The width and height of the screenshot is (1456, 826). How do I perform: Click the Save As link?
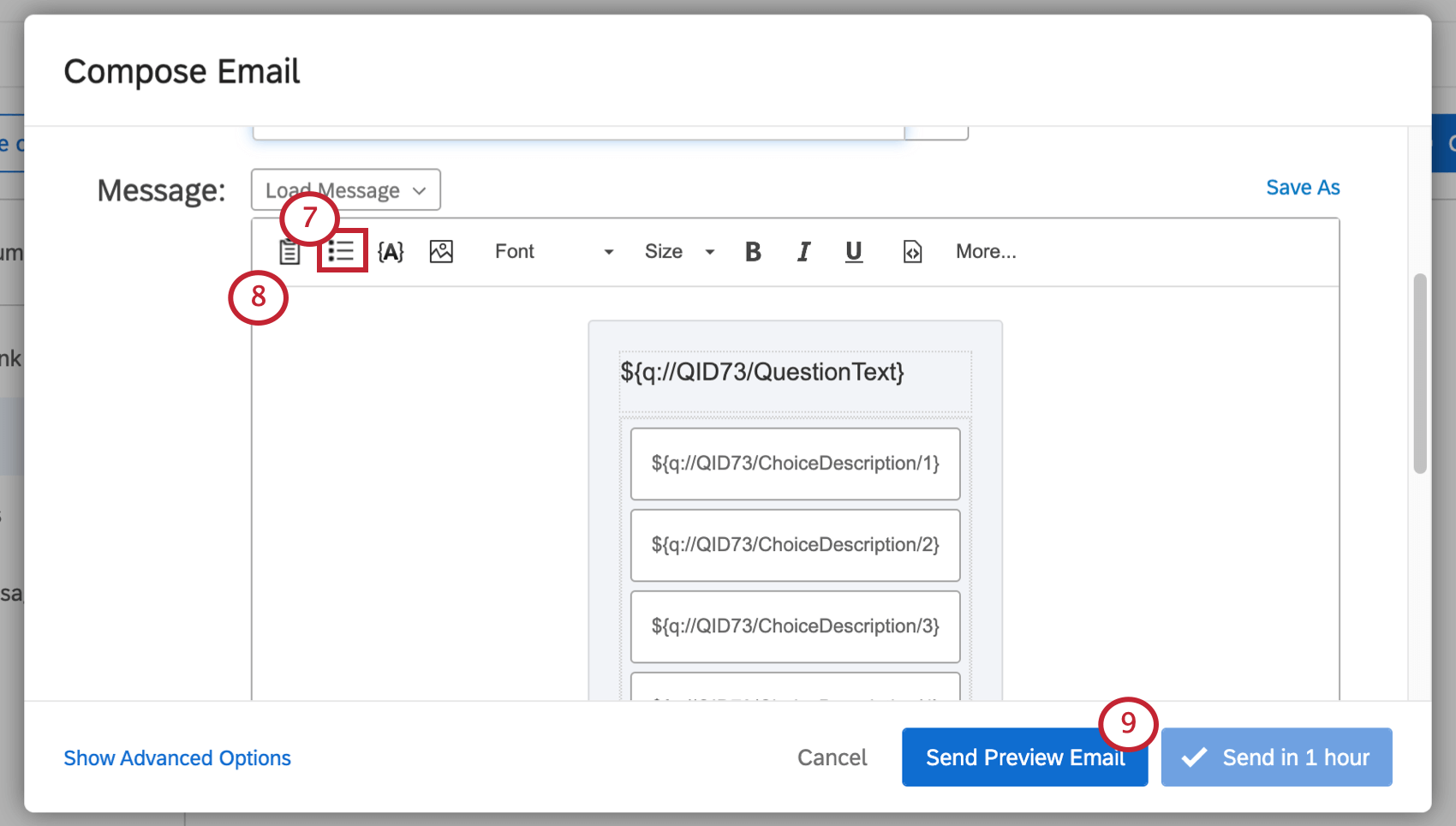[x=1303, y=187]
